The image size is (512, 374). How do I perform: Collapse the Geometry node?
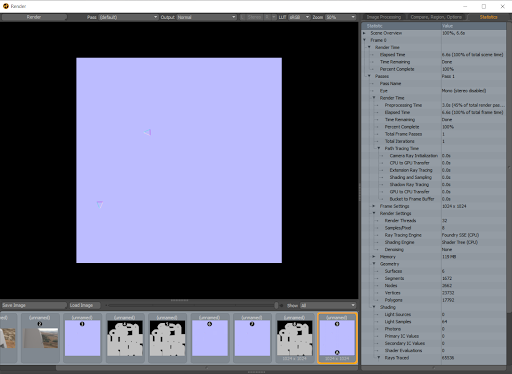374,264
